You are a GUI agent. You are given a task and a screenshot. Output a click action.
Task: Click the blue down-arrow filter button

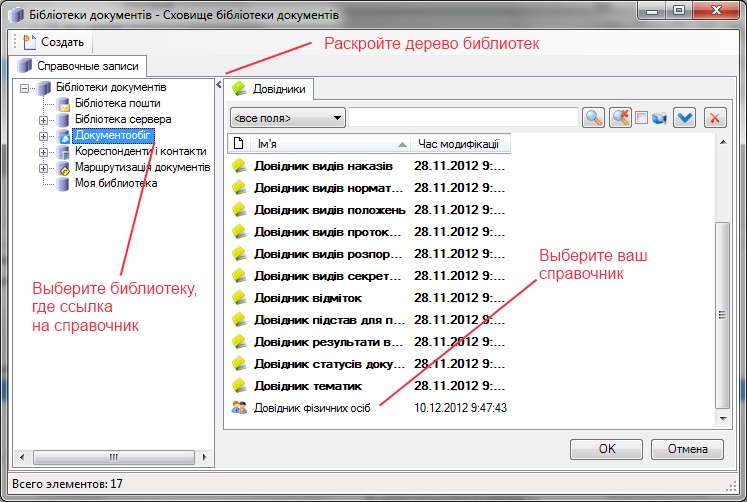685,118
